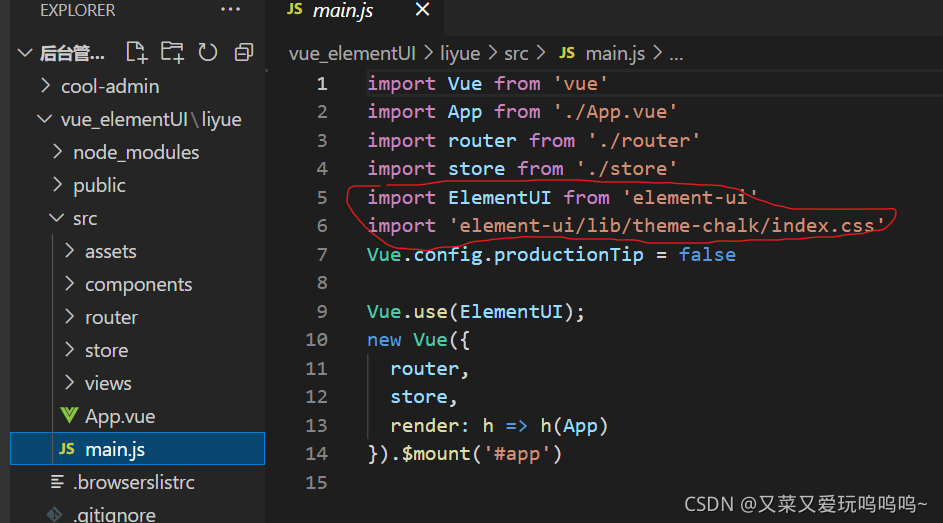Open Explorer more actions ellipsis menu
Viewport: 943px width, 523px height.
click(230, 10)
